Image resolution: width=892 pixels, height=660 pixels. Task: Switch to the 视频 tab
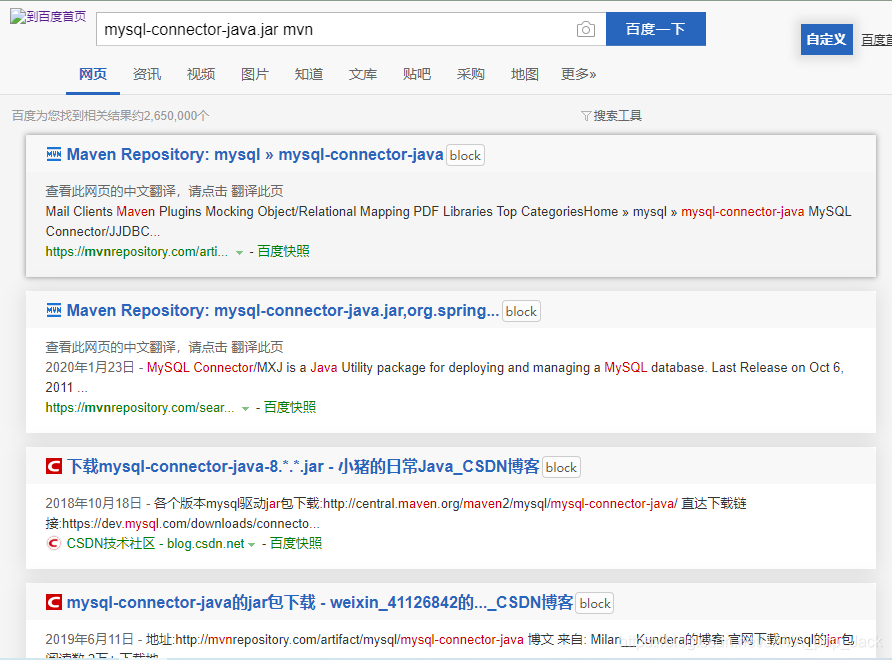(201, 74)
